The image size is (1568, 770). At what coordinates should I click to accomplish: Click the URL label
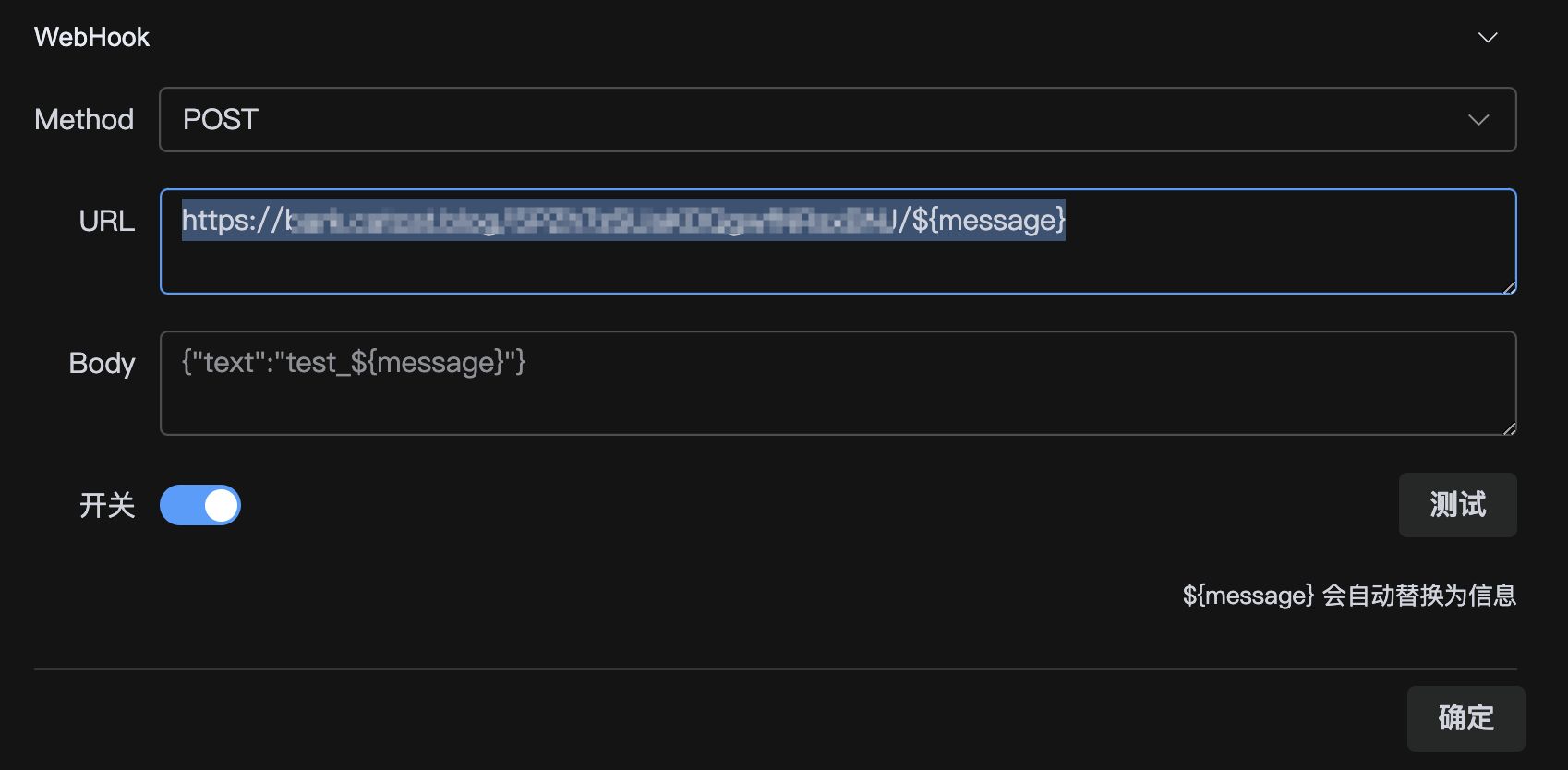click(107, 222)
